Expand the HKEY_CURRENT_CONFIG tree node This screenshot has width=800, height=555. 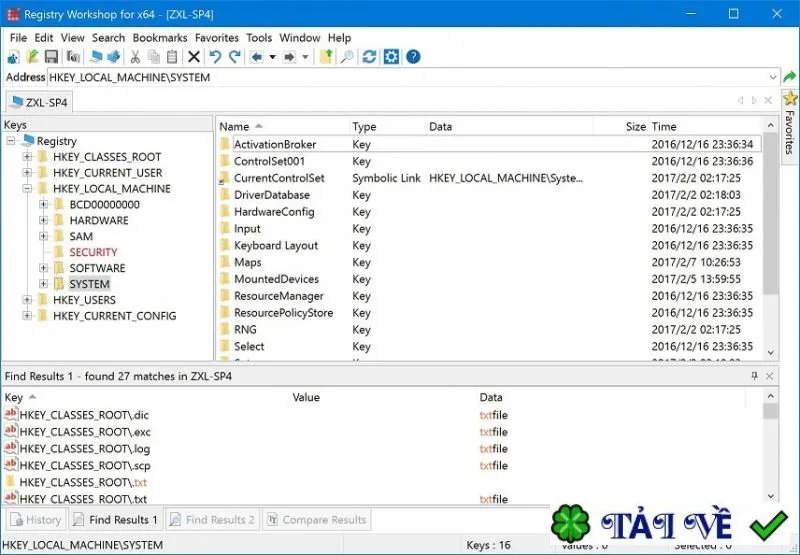click(27, 316)
